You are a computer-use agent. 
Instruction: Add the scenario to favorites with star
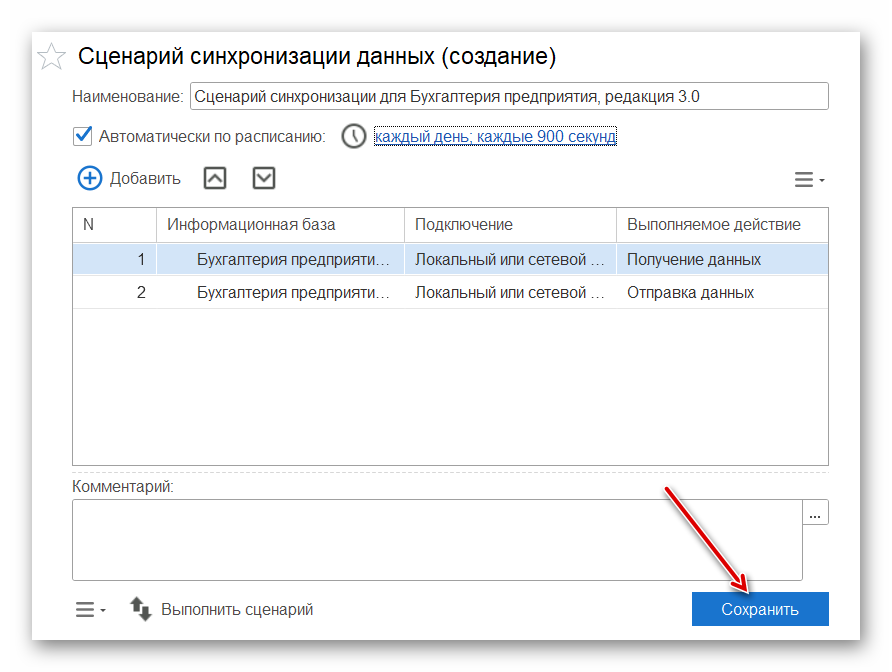pos(51,57)
